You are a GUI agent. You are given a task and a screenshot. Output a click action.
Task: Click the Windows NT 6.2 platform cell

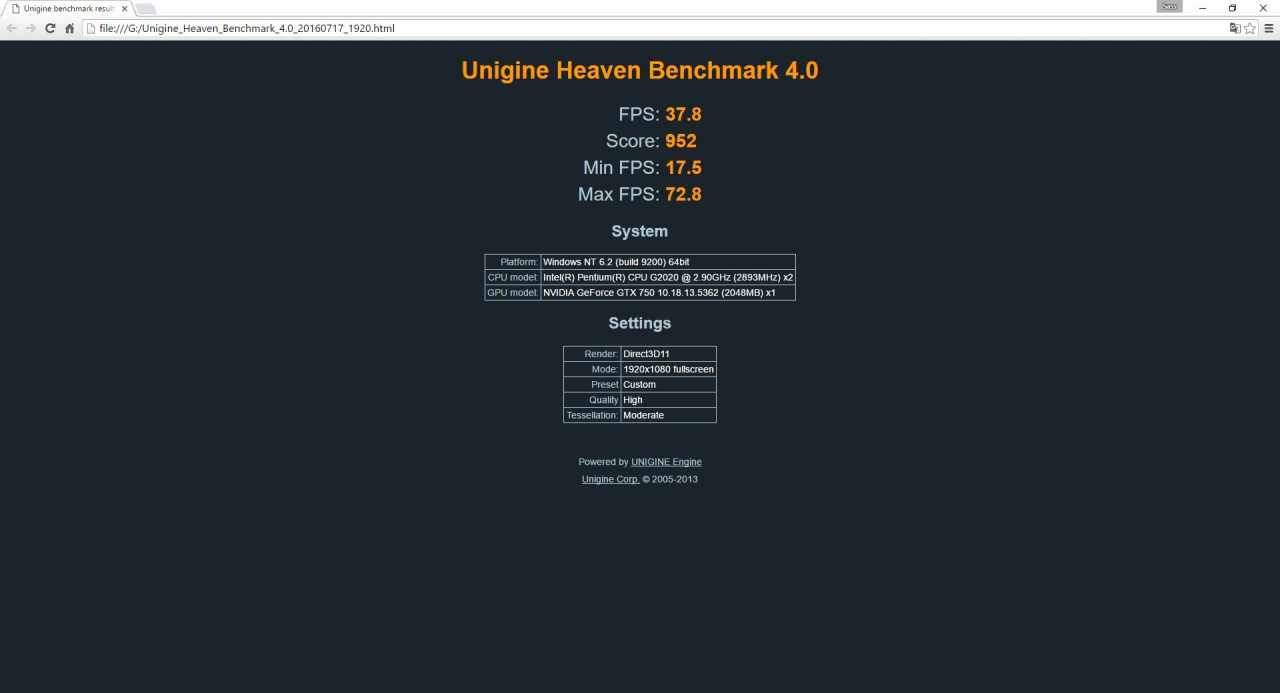point(668,262)
